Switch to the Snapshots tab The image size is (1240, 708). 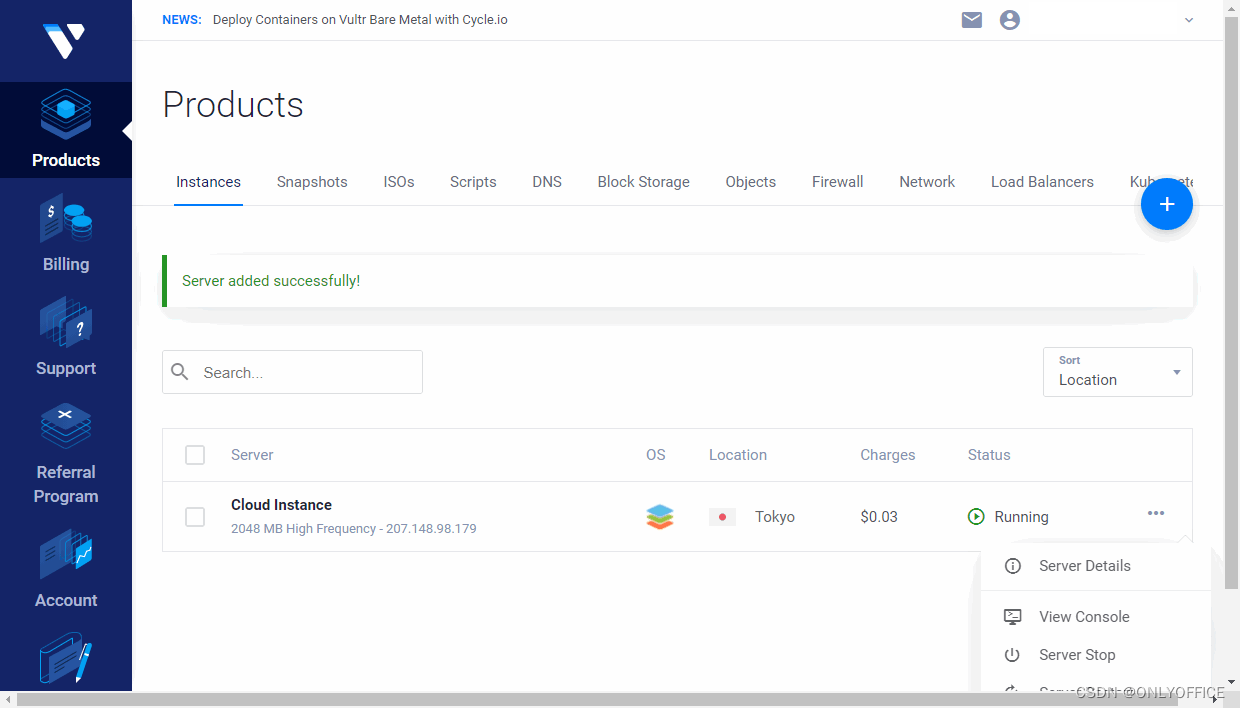click(x=312, y=182)
